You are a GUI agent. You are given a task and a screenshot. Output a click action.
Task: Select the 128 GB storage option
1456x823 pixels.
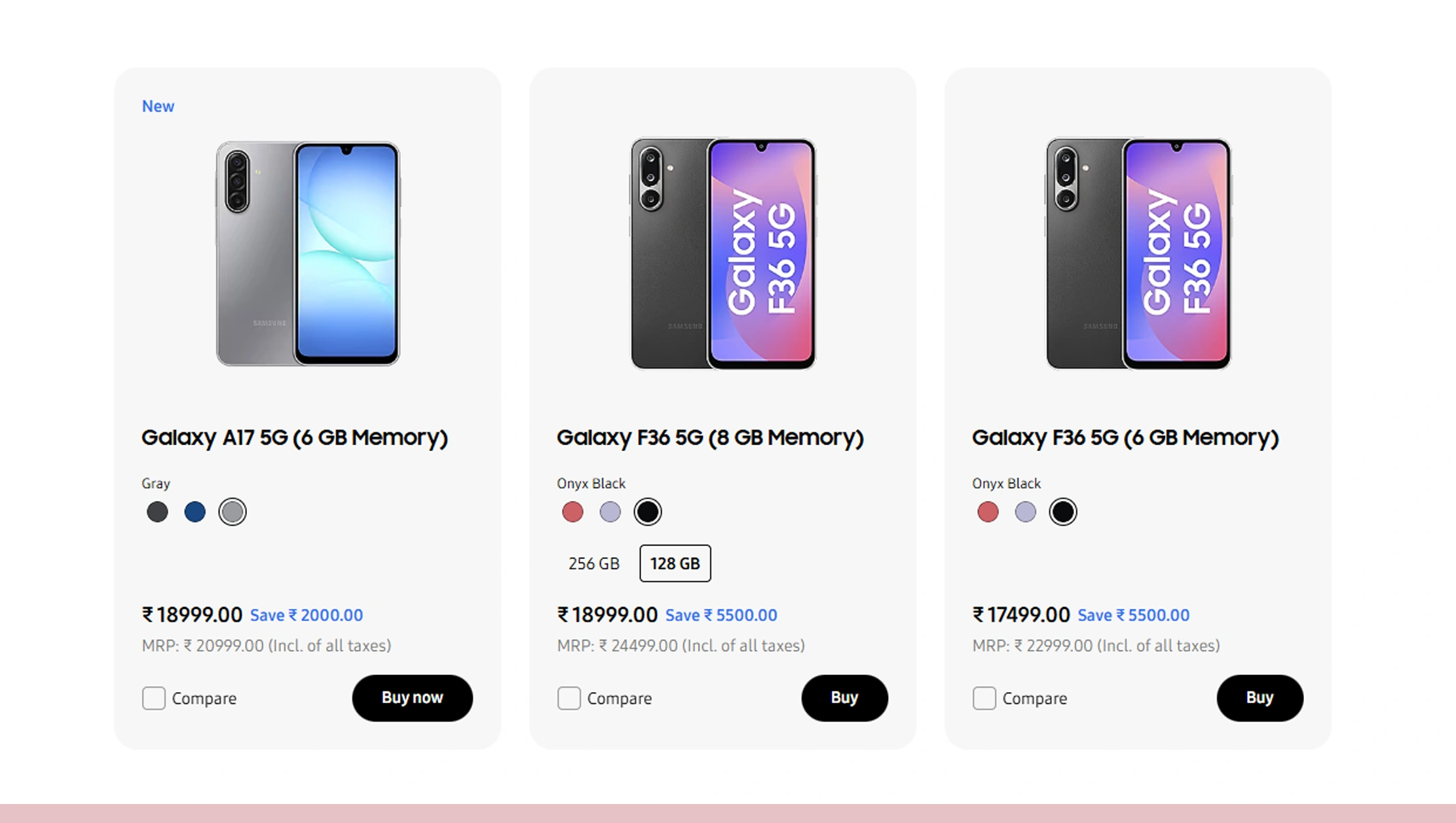[675, 563]
